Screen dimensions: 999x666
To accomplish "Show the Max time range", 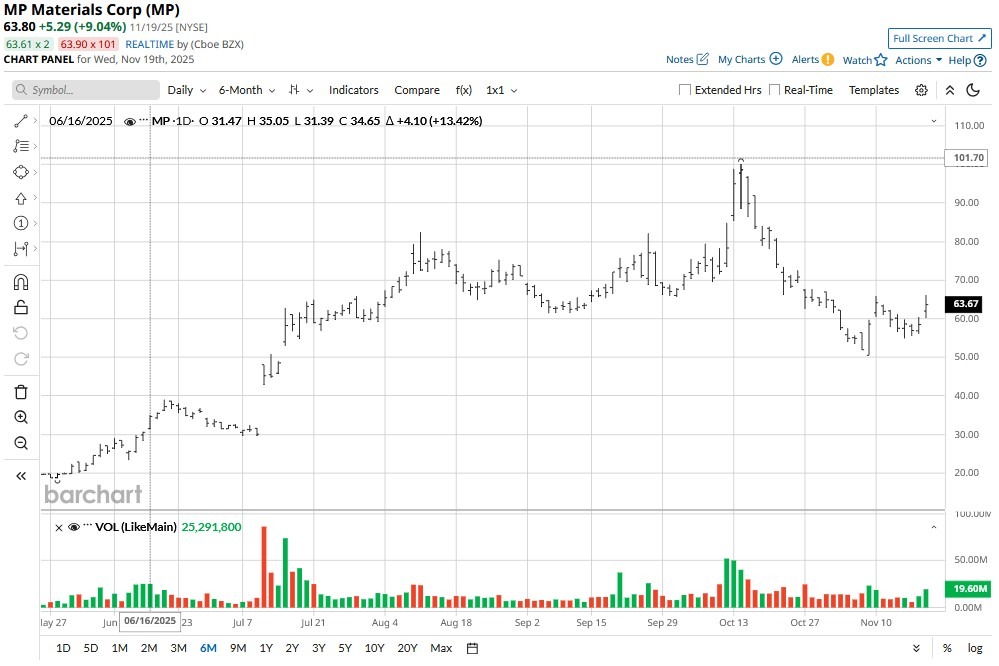I will click(x=441, y=649).
